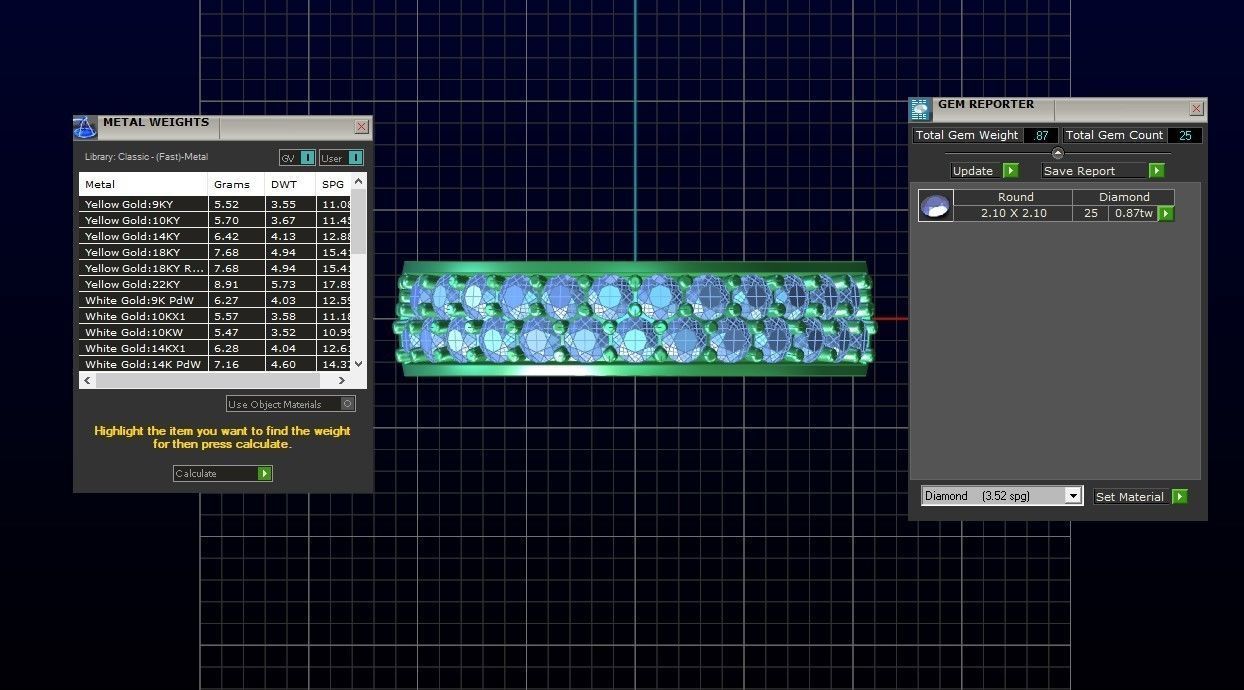Click the green arrow beside Update
This screenshot has height=690, width=1244.
pyautogui.click(x=1010, y=171)
